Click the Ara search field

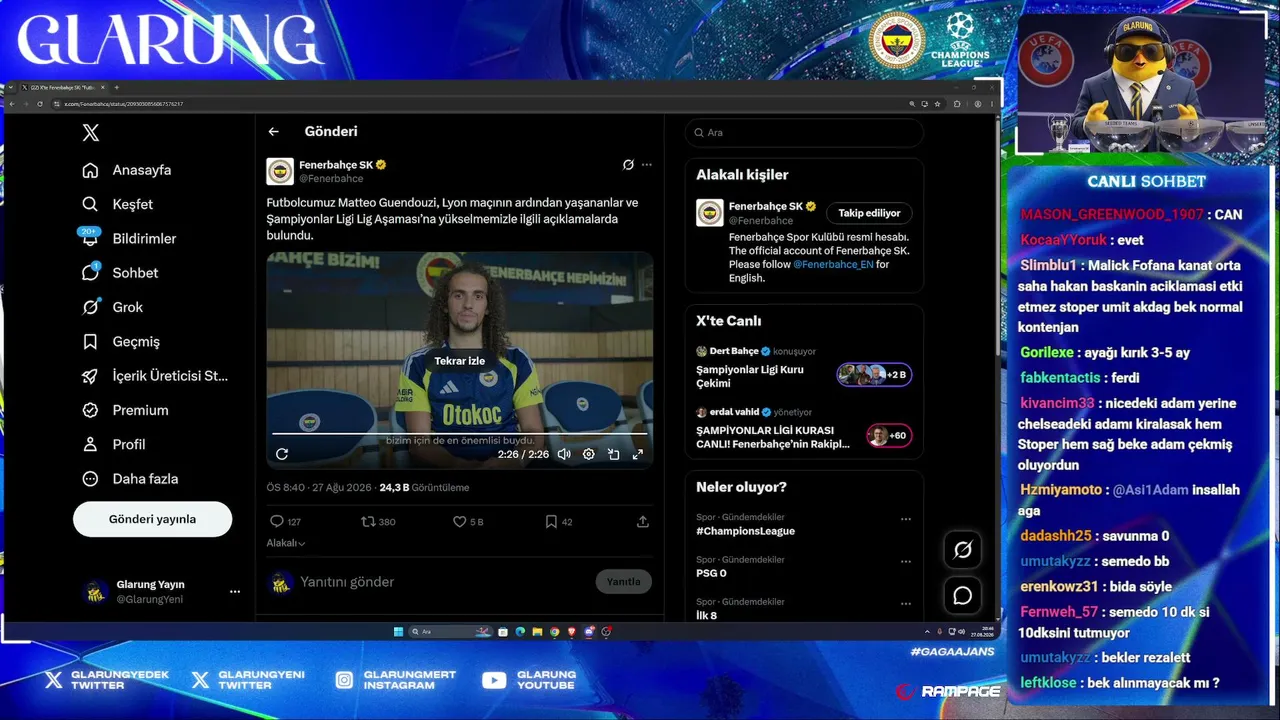(x=804, y=132)
